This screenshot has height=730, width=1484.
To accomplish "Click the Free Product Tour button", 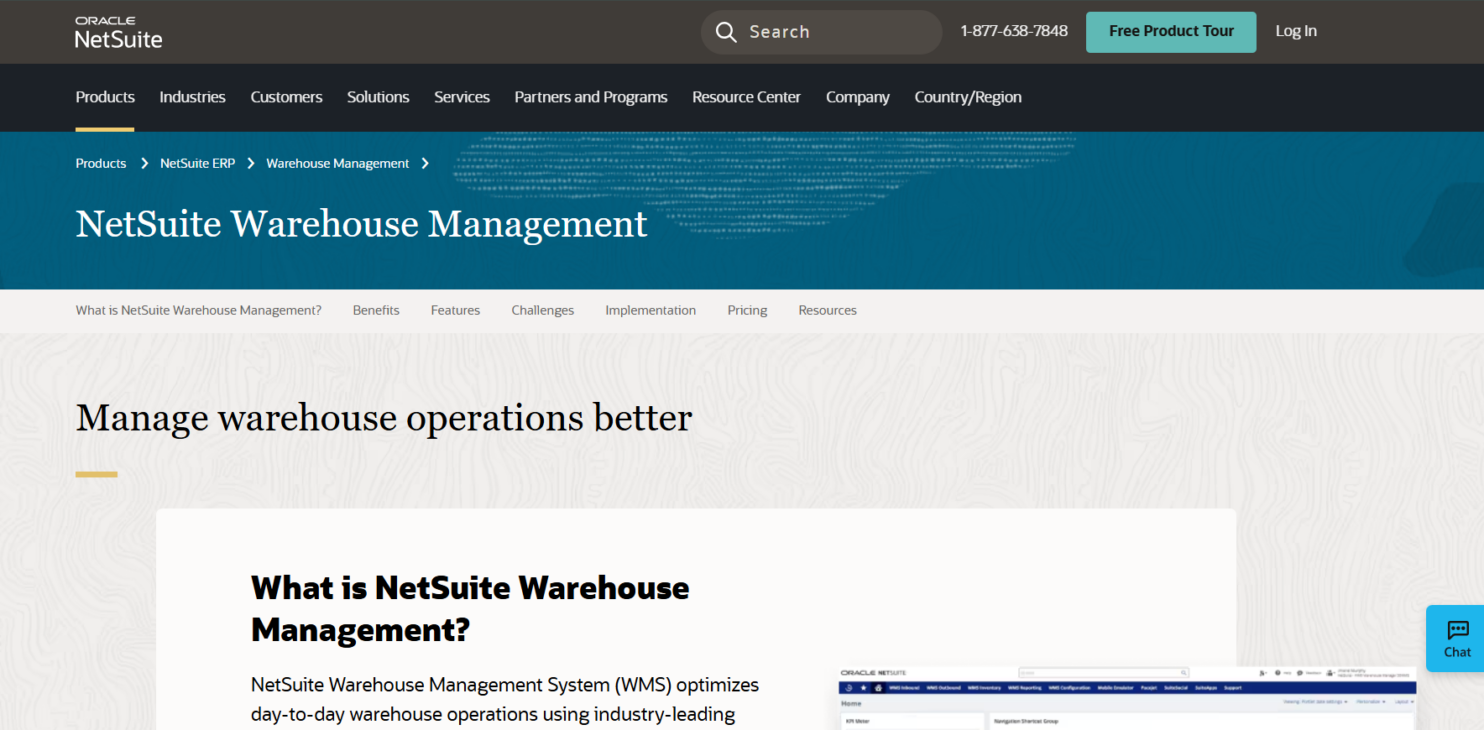I will (x=1171, y=32).
